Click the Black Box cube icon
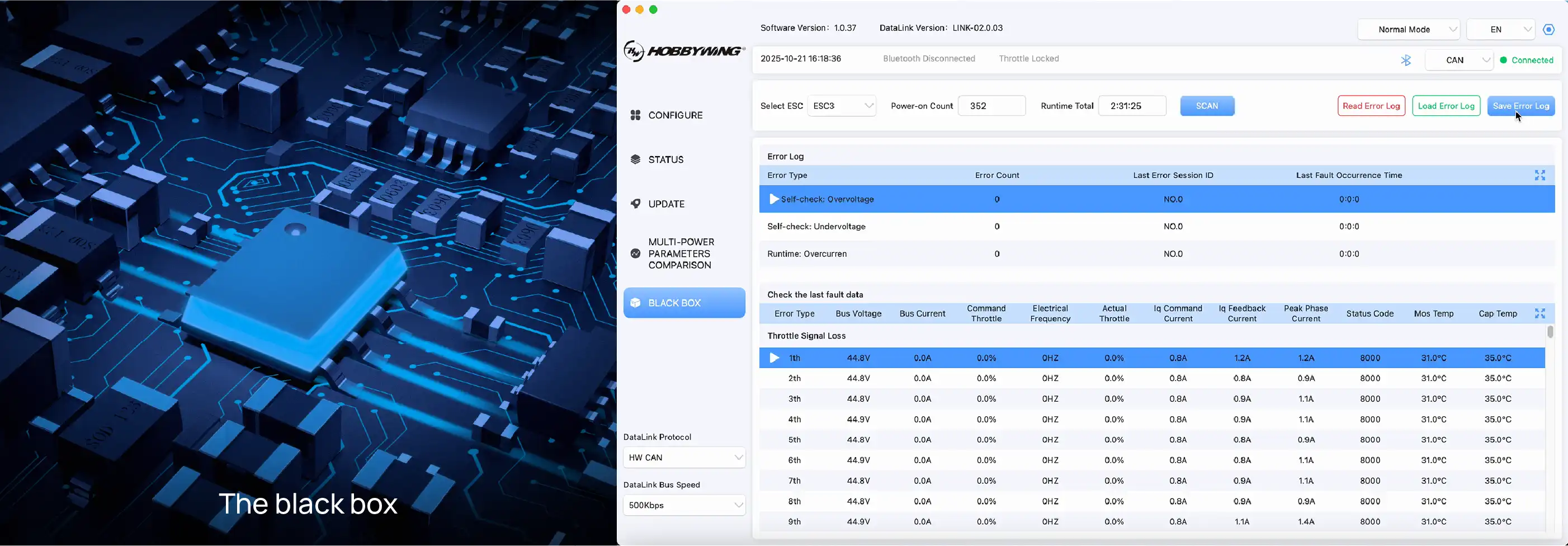 pyautogui.click(x=635, y=303)
